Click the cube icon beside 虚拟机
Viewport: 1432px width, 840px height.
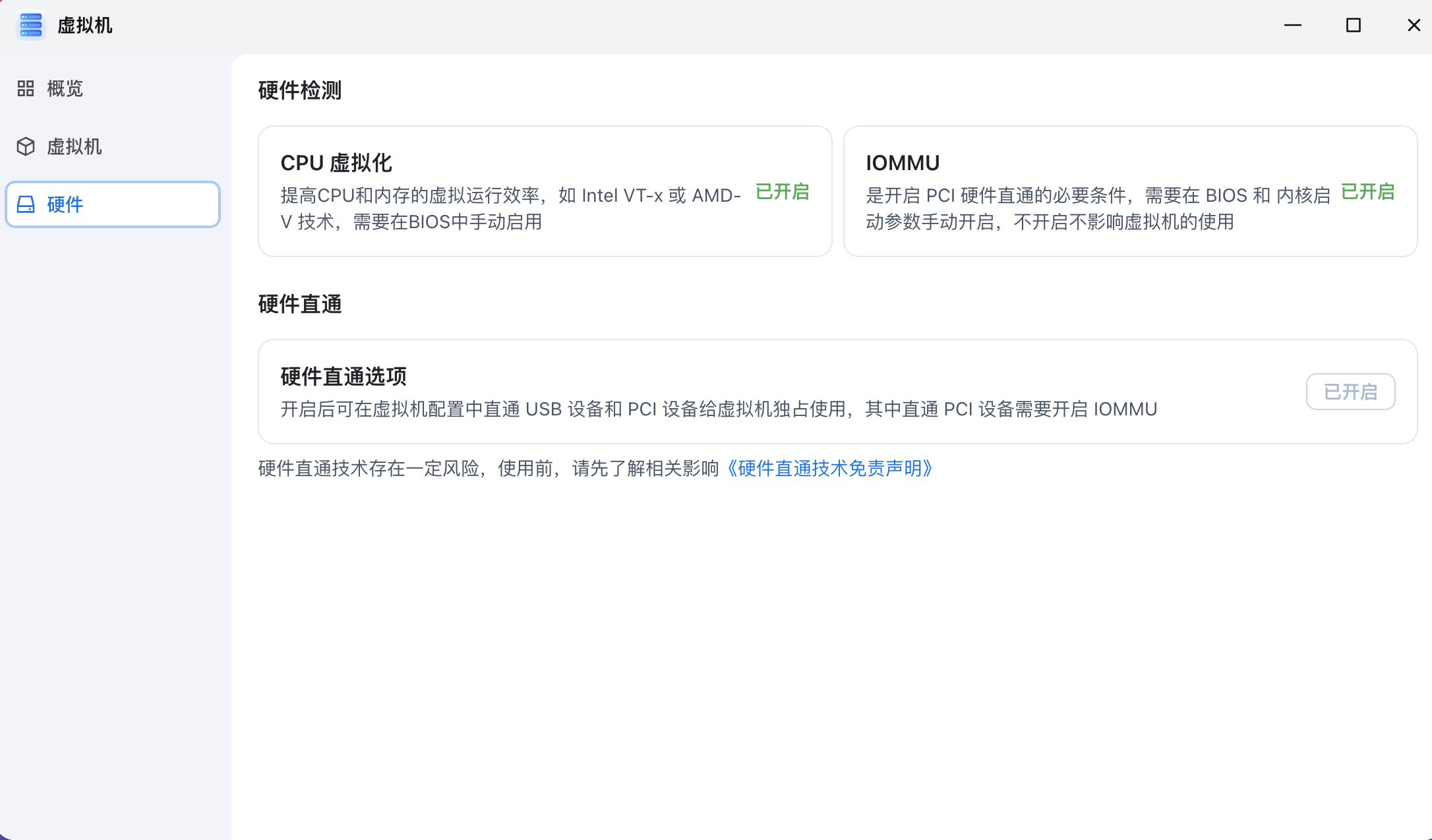26,146
